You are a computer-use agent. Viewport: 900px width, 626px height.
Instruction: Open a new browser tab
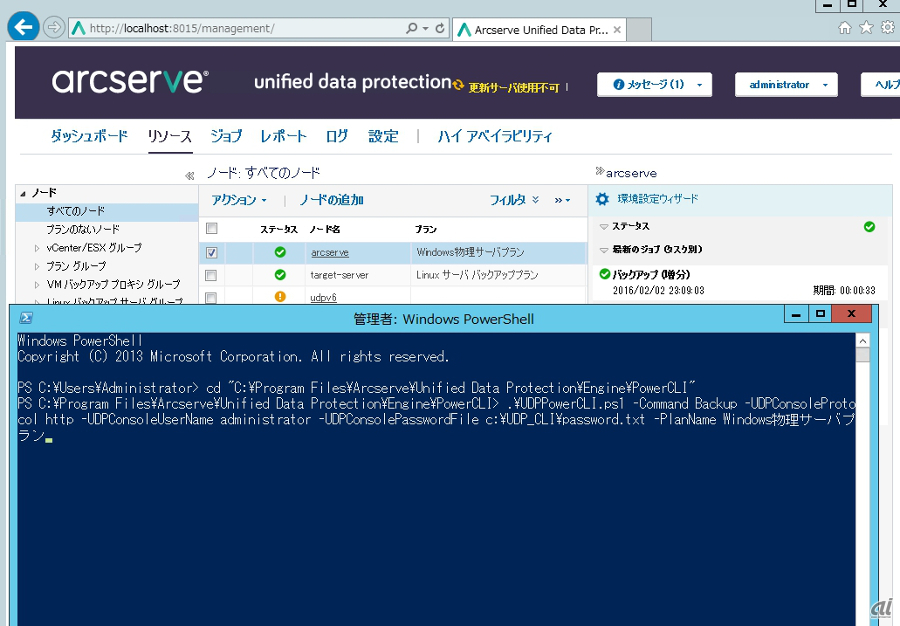point(639,29)
